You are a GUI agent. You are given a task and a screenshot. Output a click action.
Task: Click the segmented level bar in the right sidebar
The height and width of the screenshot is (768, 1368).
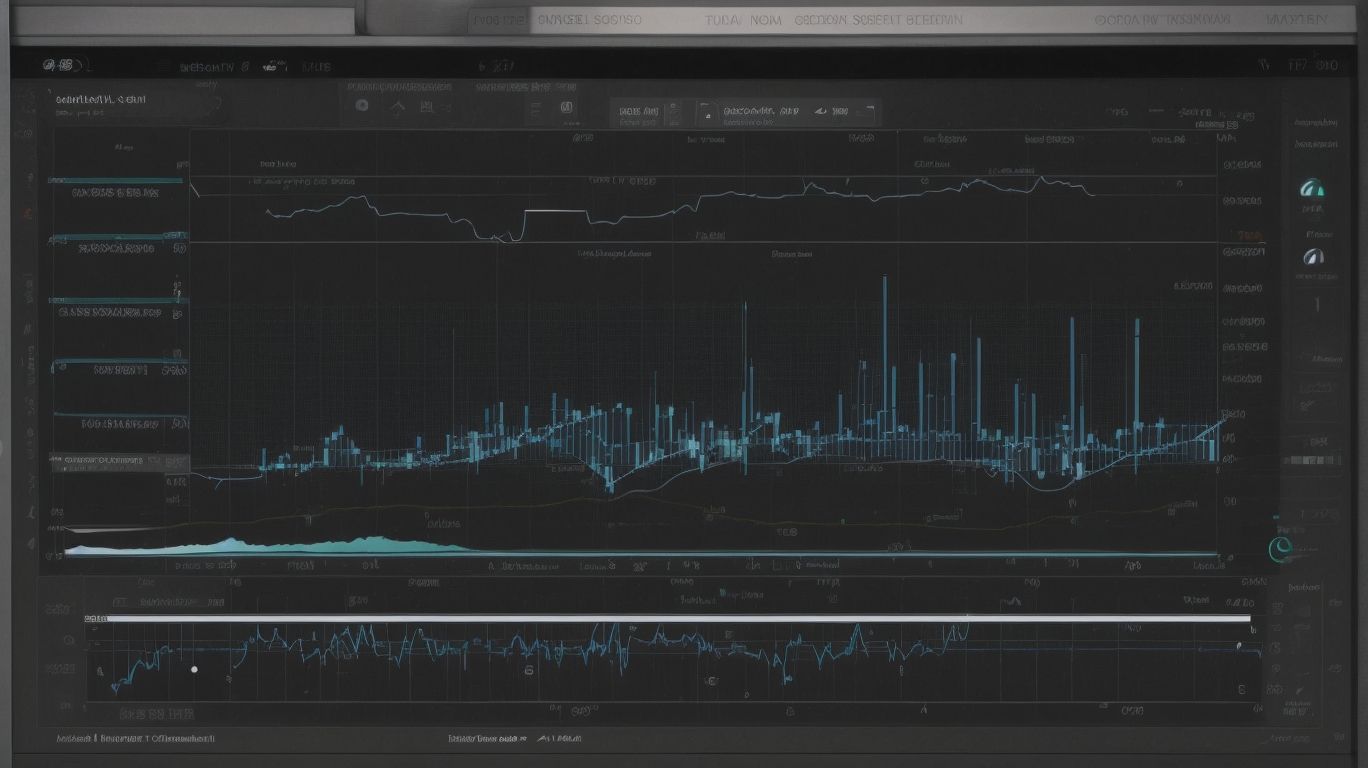tap(1312, 460)
